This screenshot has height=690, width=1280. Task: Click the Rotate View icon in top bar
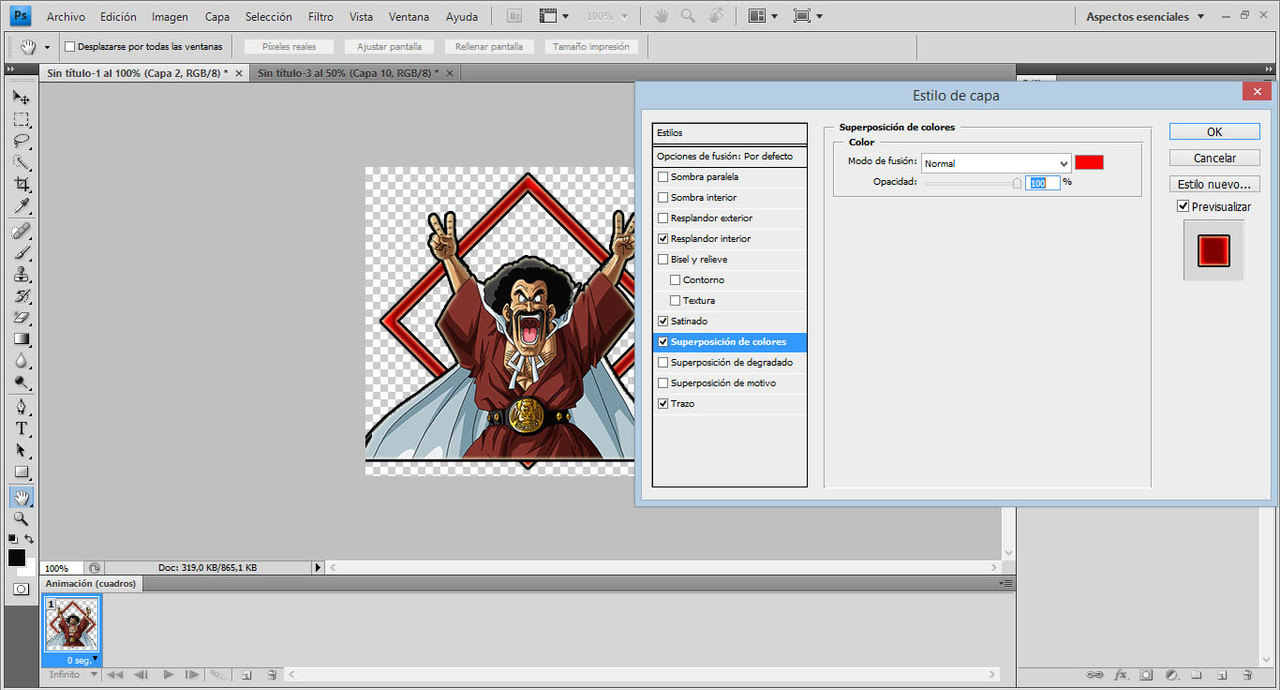pos(716,16)
